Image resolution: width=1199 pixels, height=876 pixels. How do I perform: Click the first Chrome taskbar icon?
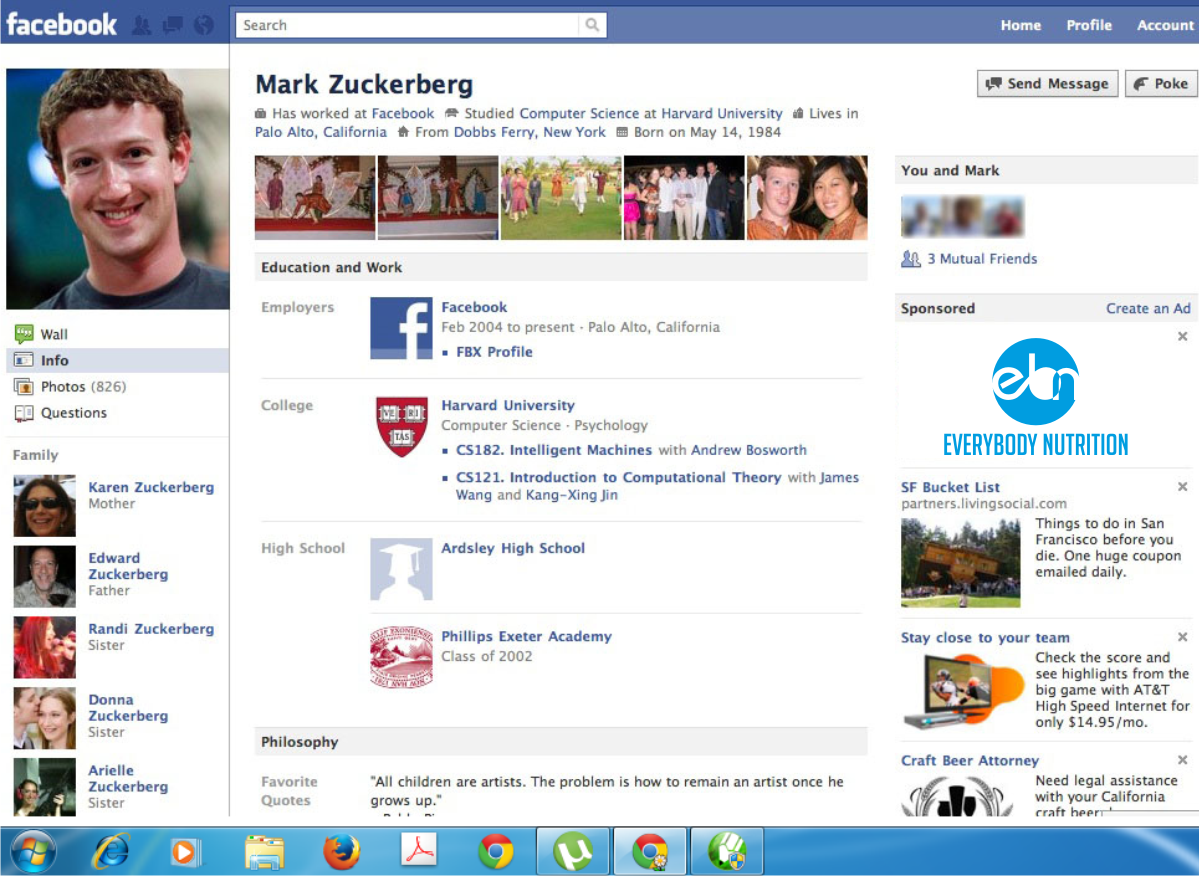pyautogui.click(x=496, y=851)
